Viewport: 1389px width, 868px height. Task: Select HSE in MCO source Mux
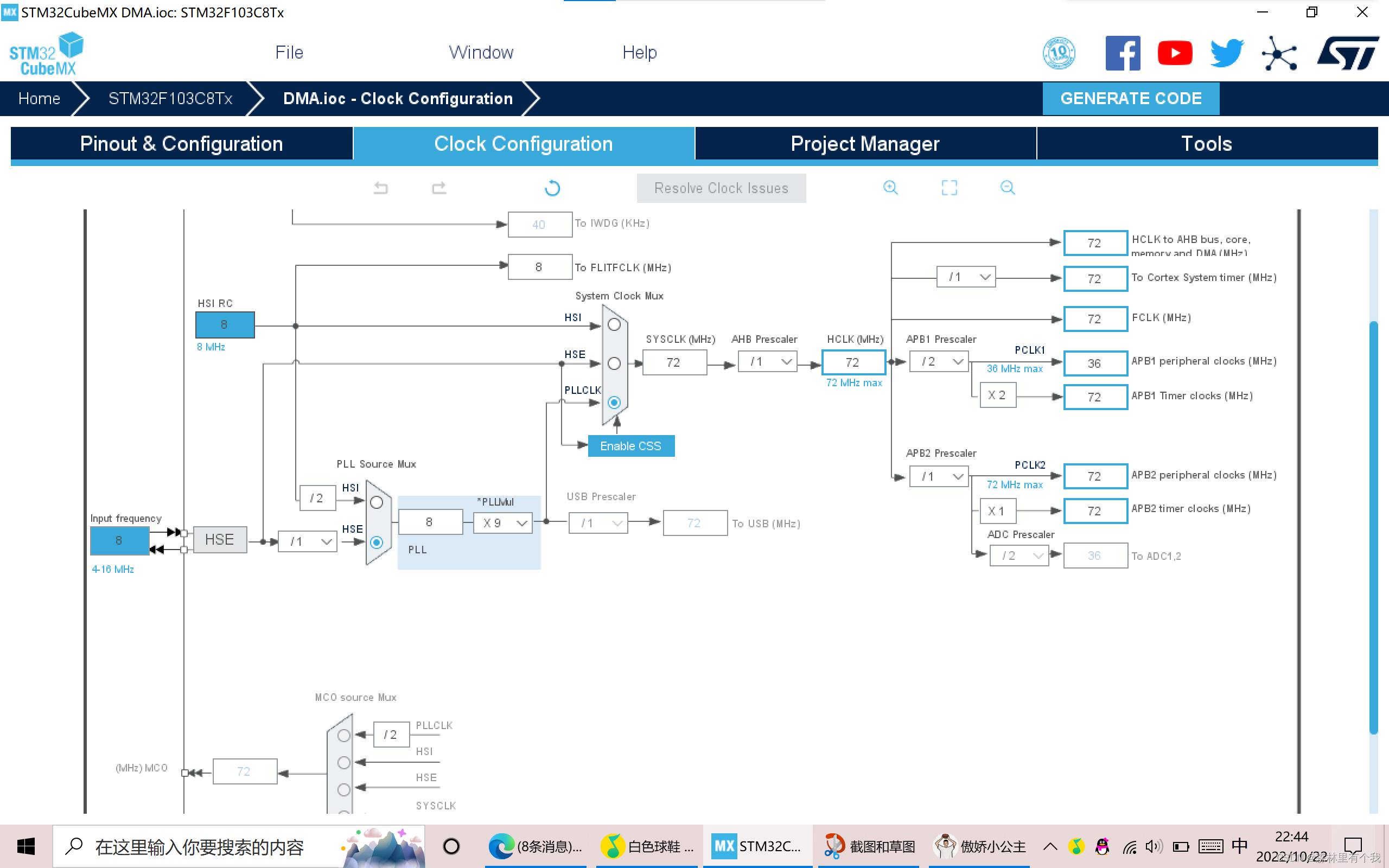click(344, 789)
